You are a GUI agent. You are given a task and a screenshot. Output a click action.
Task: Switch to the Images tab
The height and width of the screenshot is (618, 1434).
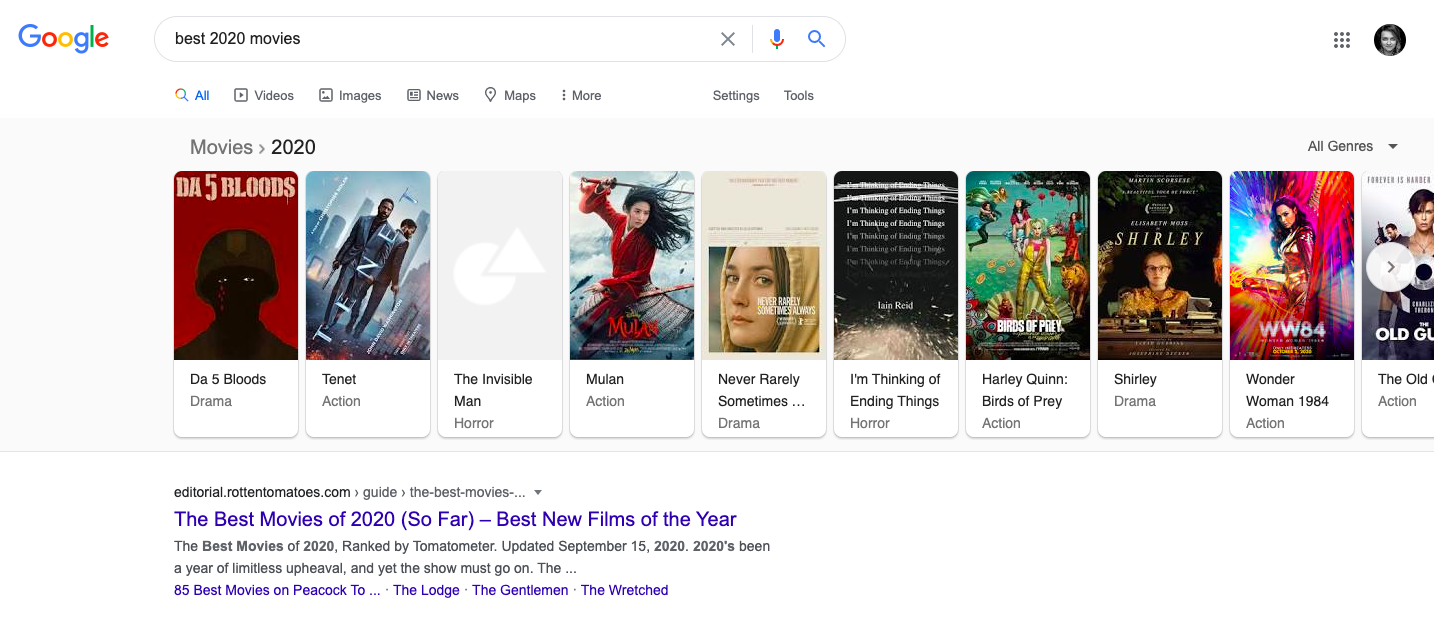coord(350,95)
